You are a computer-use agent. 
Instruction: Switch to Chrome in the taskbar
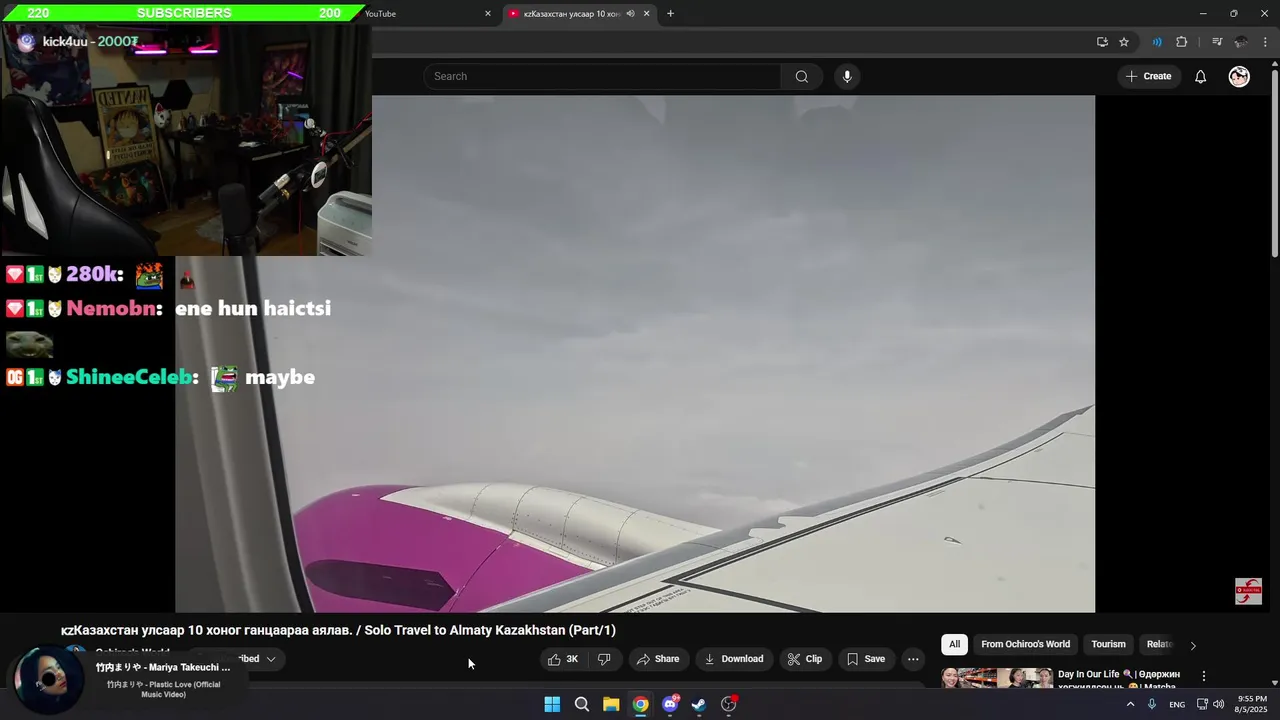coord(640,704)
